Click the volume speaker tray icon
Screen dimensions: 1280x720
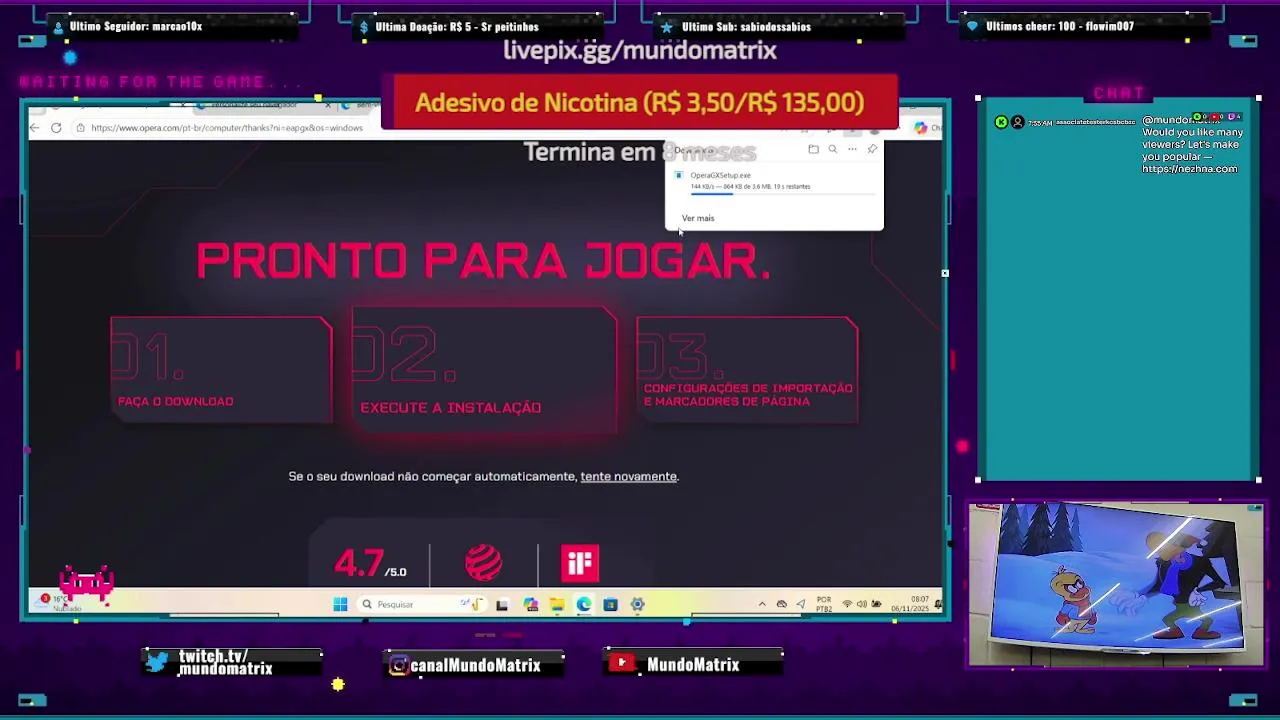coord(862,604)
